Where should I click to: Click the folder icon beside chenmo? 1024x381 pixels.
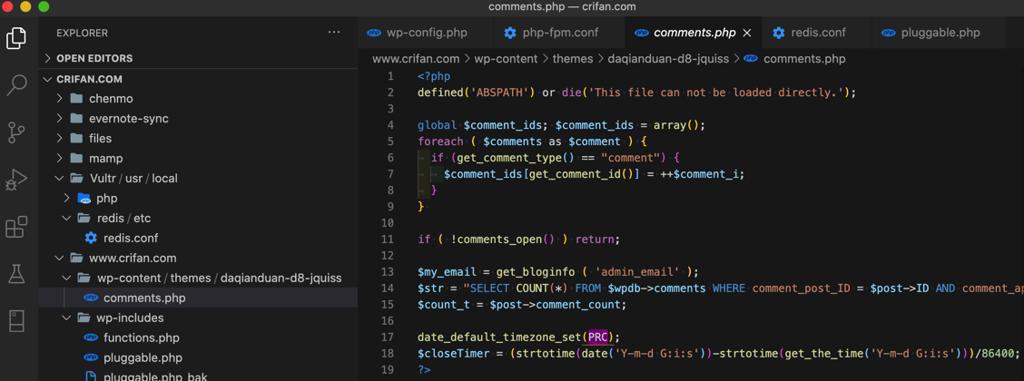point(76,99)
